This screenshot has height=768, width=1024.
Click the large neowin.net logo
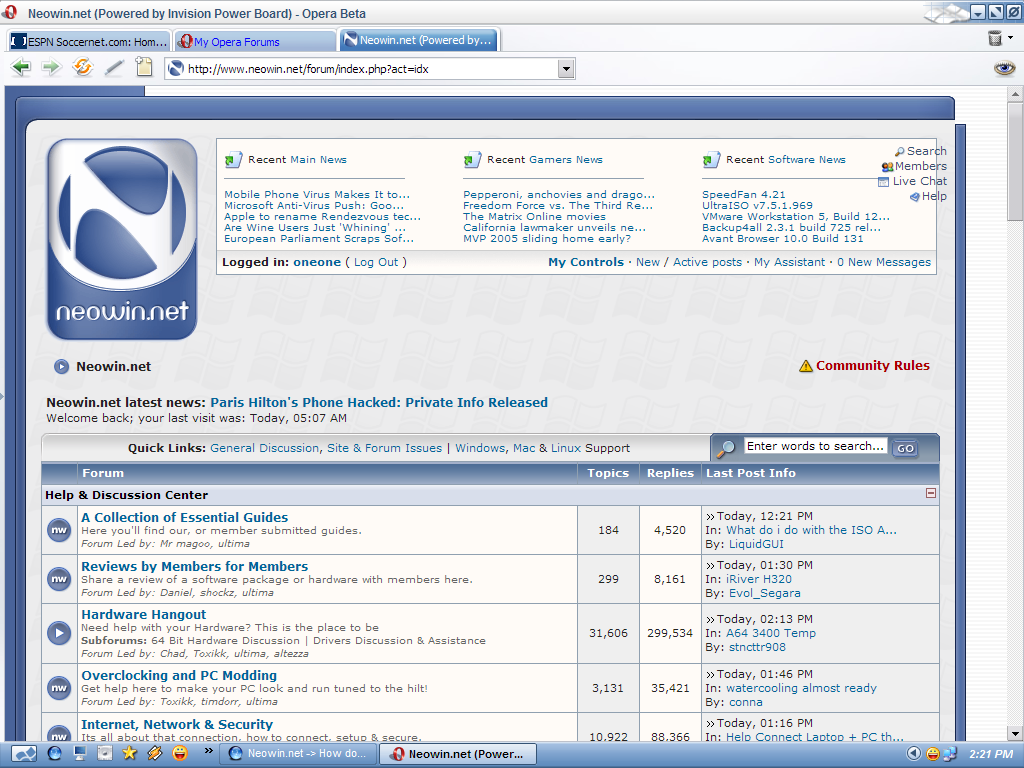click(122, 239)
